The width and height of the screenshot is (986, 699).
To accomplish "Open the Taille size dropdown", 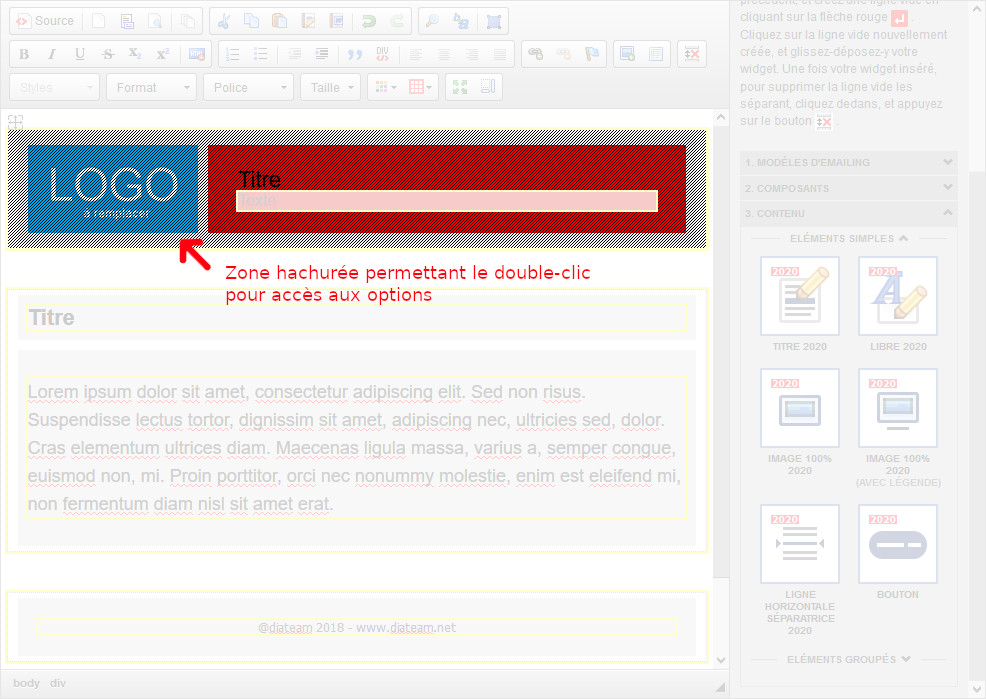I will [x=332, y=87].
